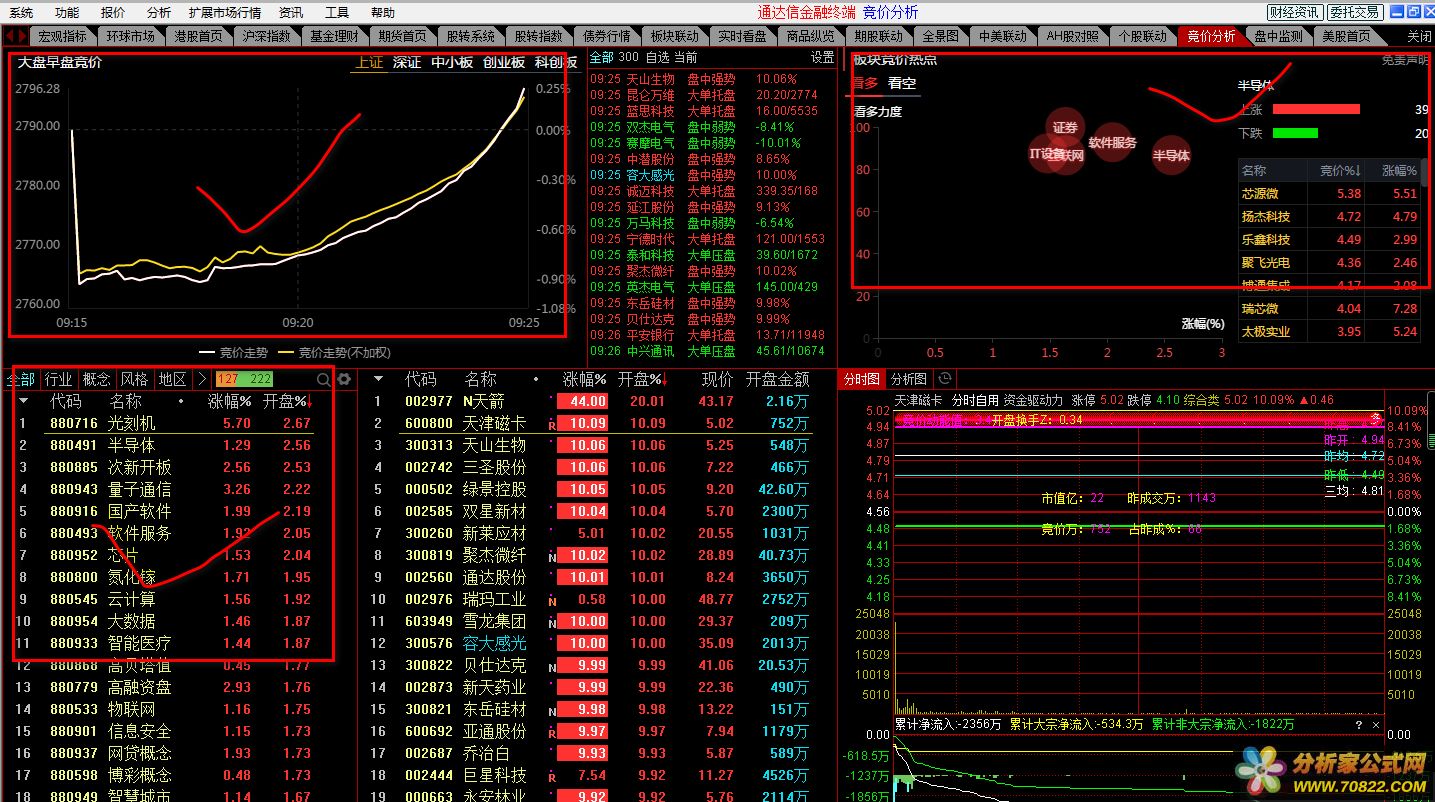Open the 工具 menu
This screenshot has width=1435, height=802.
point(337,13)
